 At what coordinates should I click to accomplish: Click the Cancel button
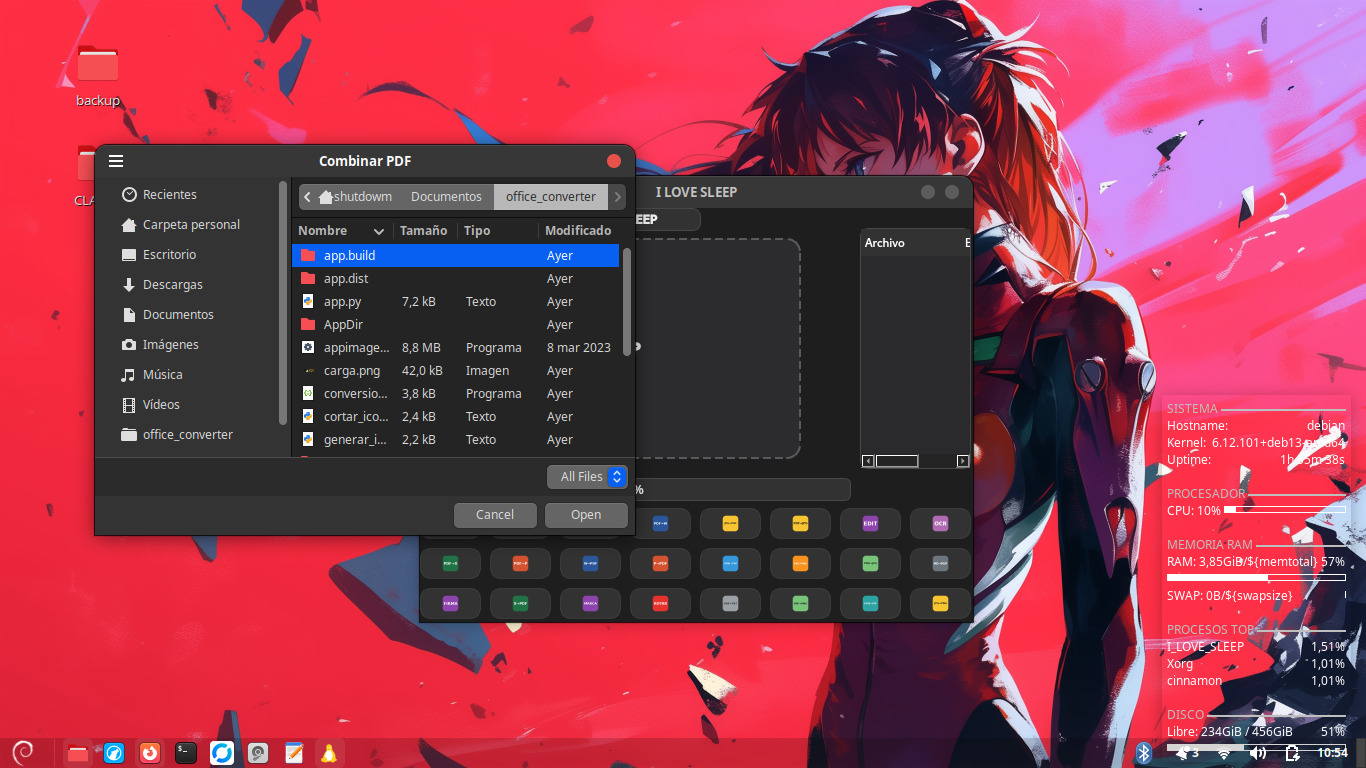(495, 515)
